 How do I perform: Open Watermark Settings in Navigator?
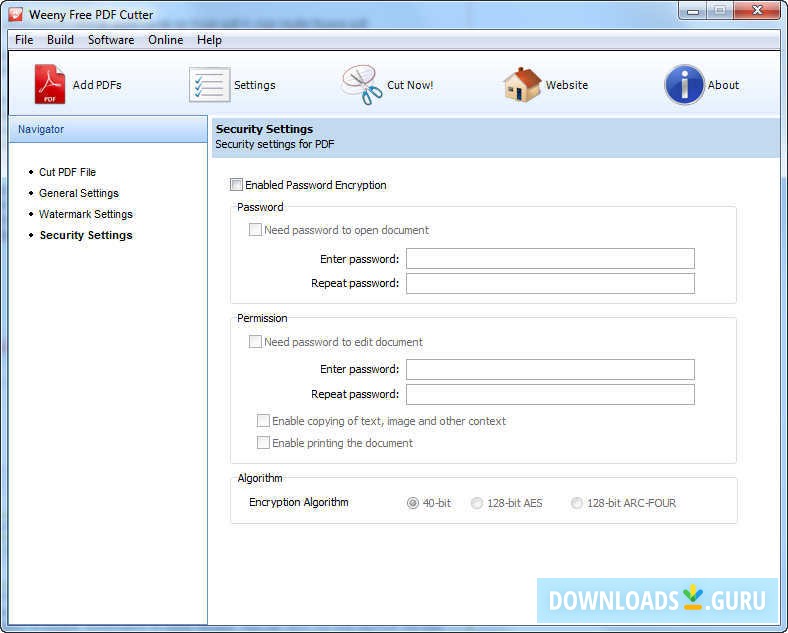86,215
